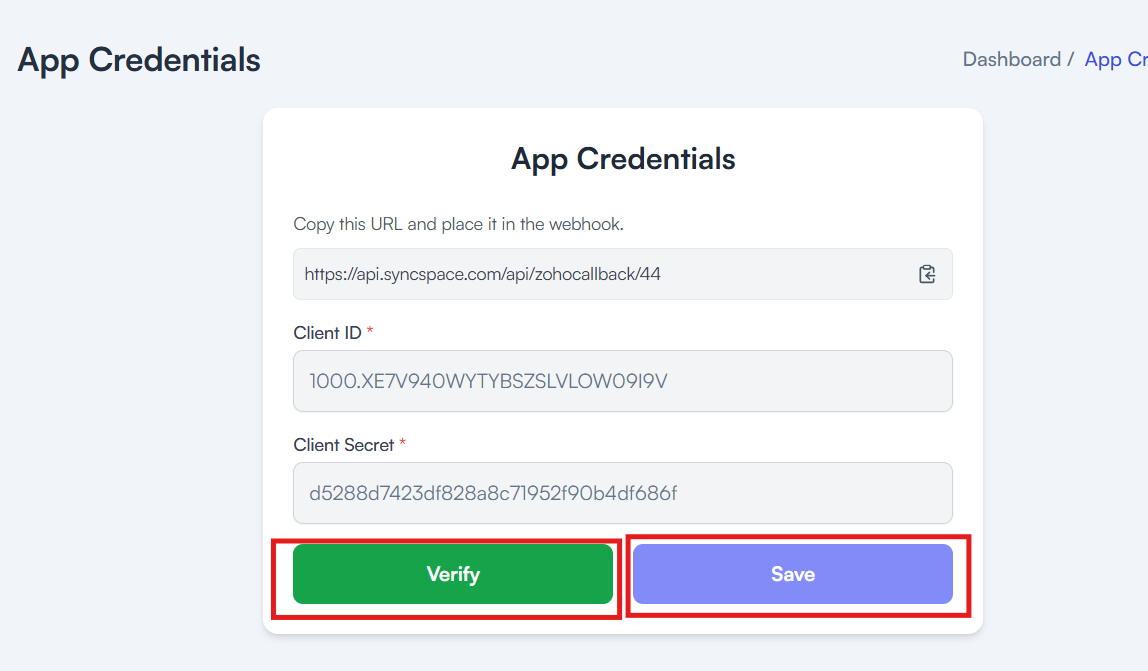Click the Client ID field label

[x=327, y=333]
